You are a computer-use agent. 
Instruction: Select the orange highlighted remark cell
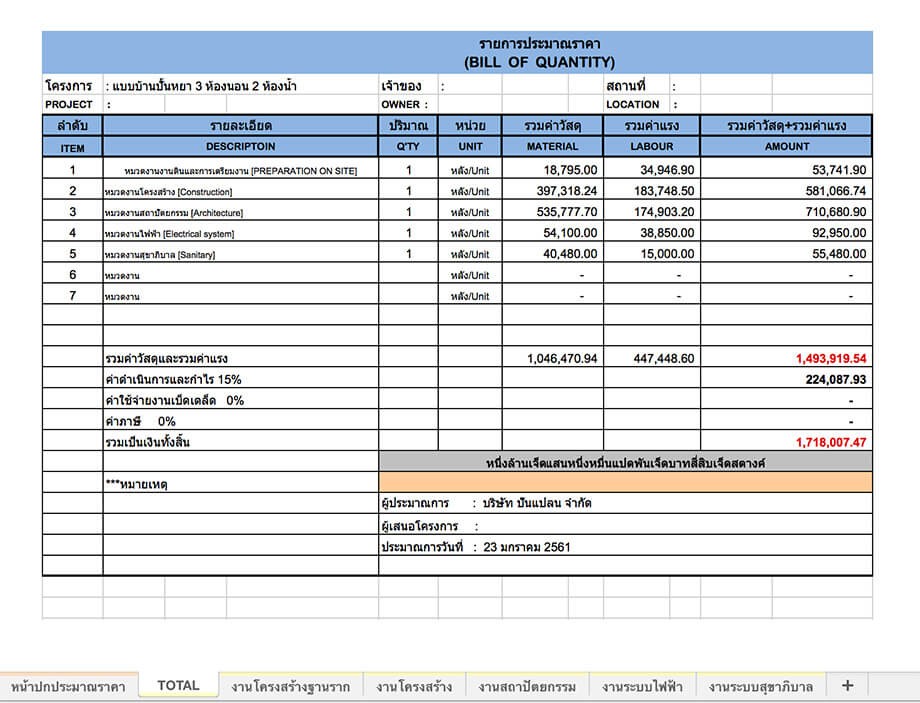click(x=625, y=482)
